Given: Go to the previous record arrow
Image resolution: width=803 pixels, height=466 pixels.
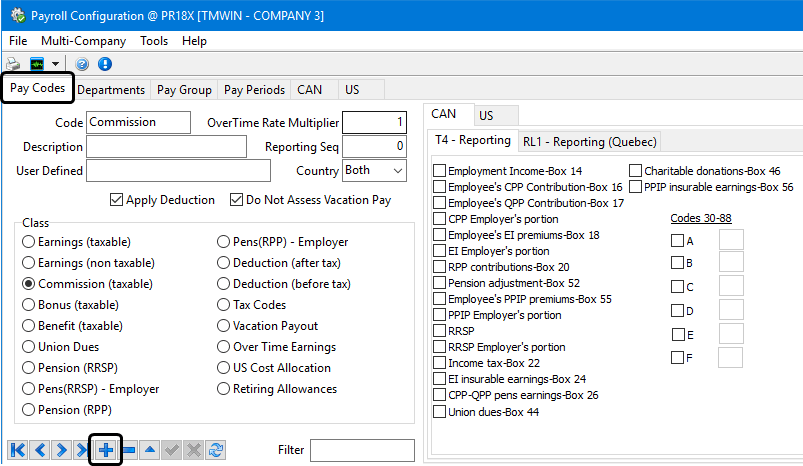Looking at the screenshot, I should (x=40, y=450).
